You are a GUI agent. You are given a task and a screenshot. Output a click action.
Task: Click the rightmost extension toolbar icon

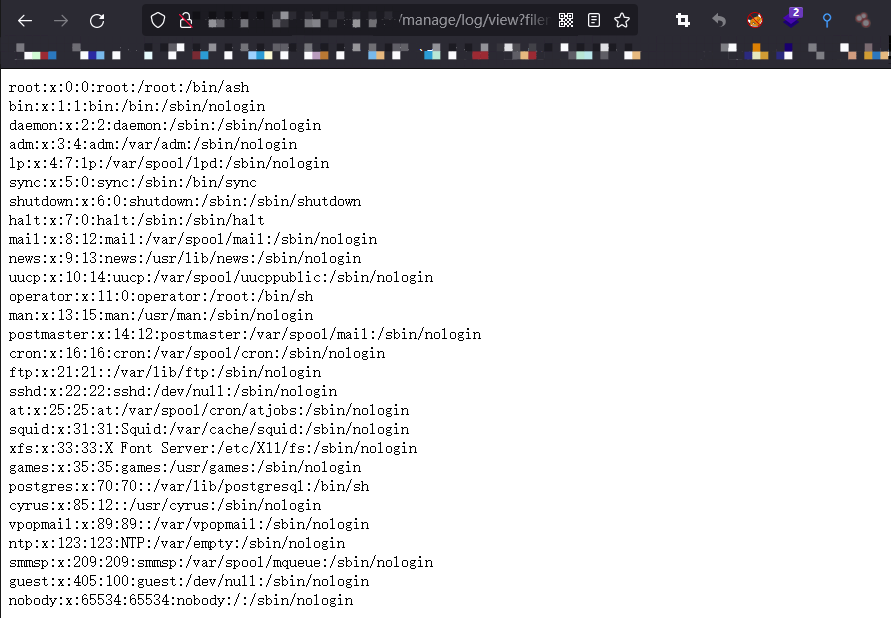click(x=862, y=19)
